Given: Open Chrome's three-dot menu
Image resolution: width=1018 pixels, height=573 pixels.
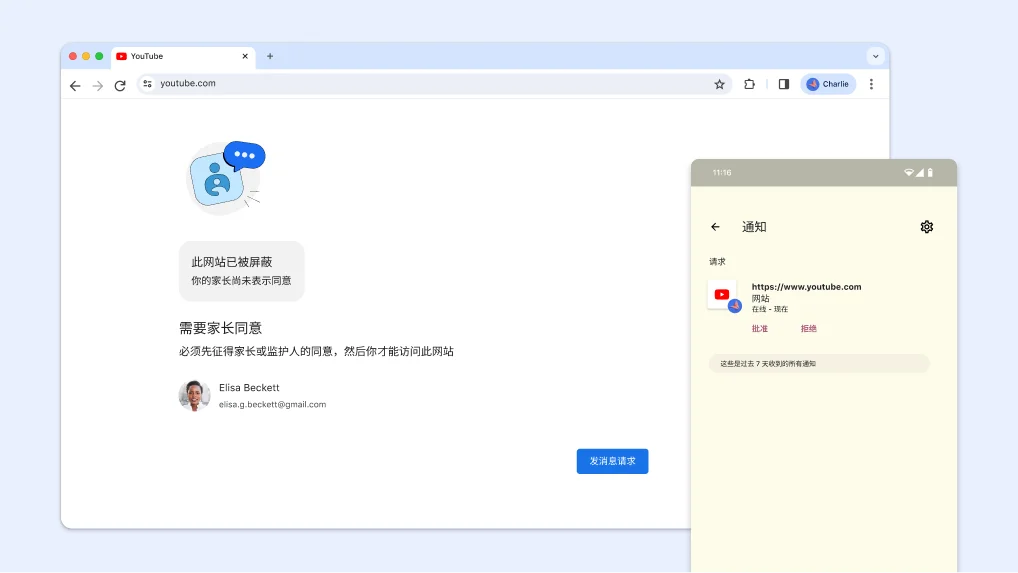Looking at the screenshot, I should pyautogui.click(x=871, y=84).
